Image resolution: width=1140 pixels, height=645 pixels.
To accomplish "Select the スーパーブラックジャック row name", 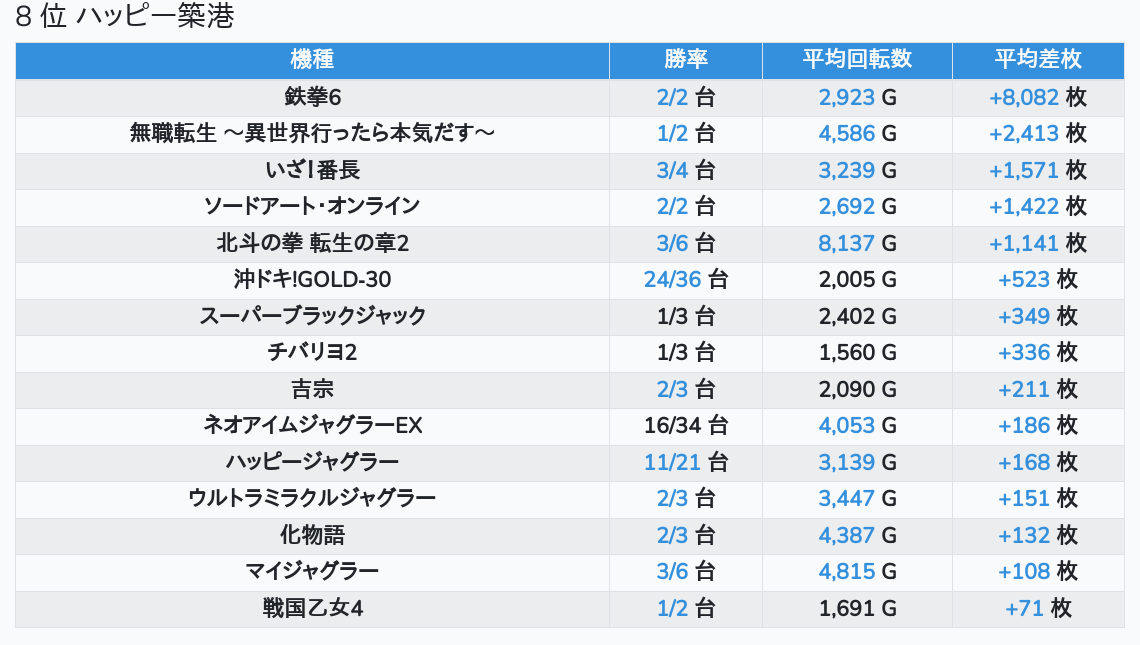I will [x=312, y=316].
